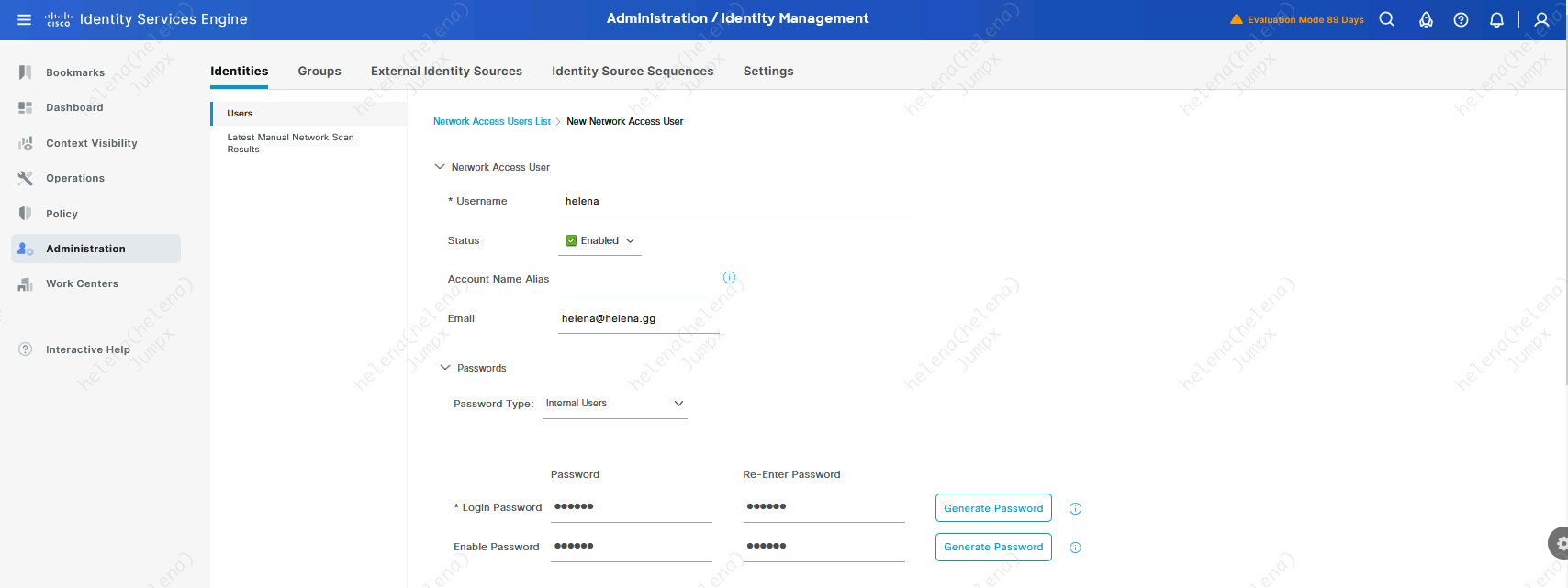Click the Username input field
The image size is (1568, 588).
(734, 202)
